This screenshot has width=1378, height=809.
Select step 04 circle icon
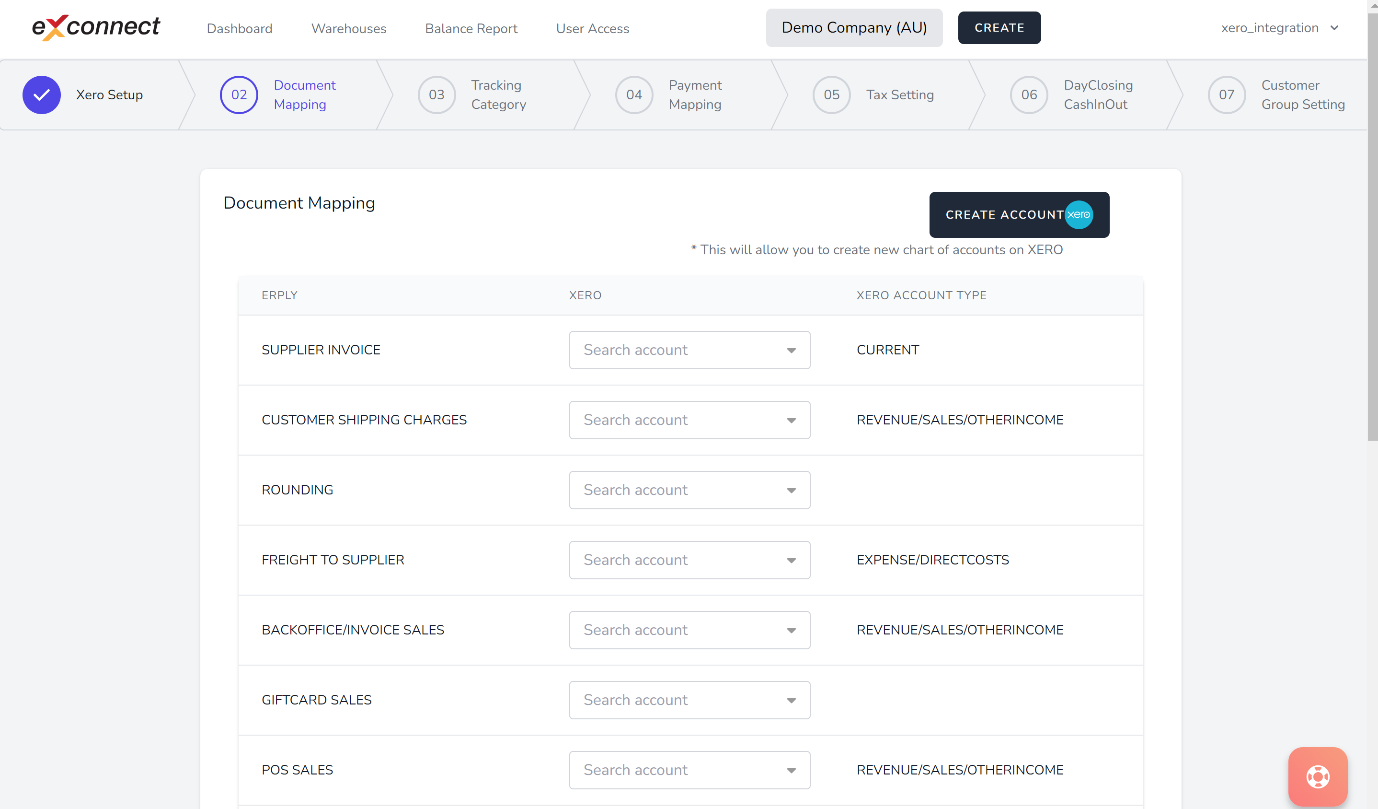(x=634, y=95)
